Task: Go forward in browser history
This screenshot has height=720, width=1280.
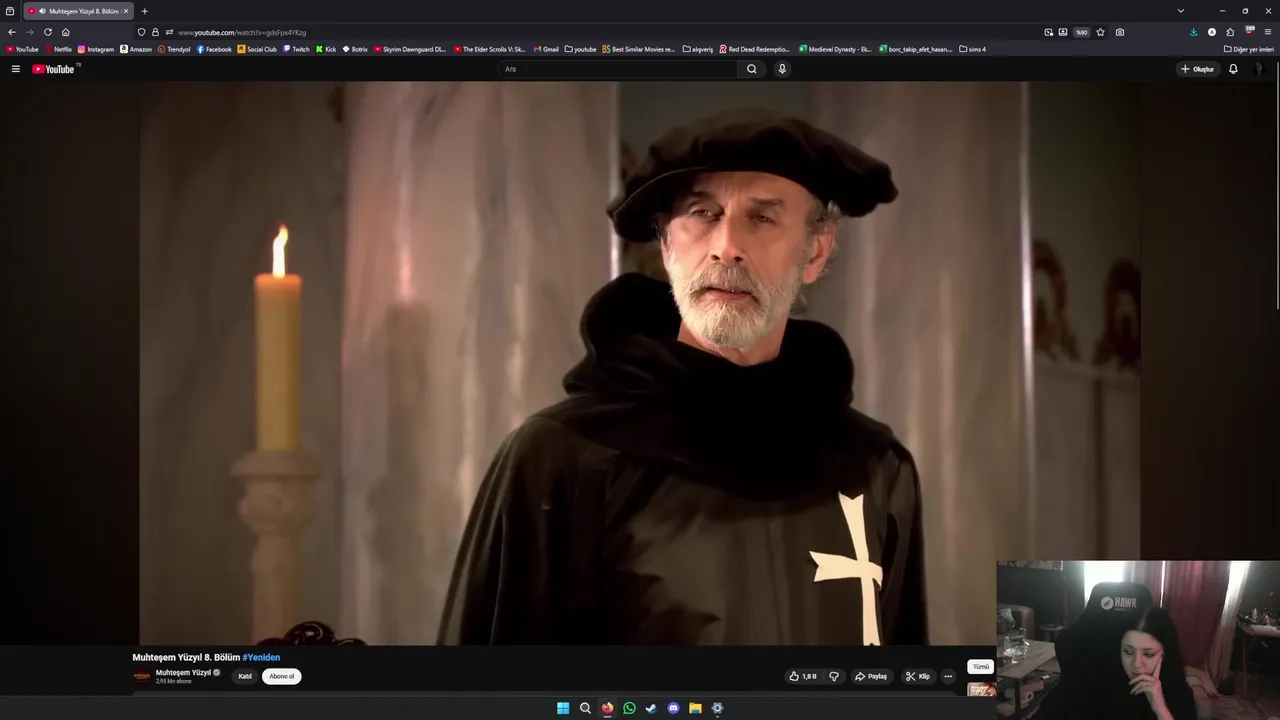Action: pos(29,32)
